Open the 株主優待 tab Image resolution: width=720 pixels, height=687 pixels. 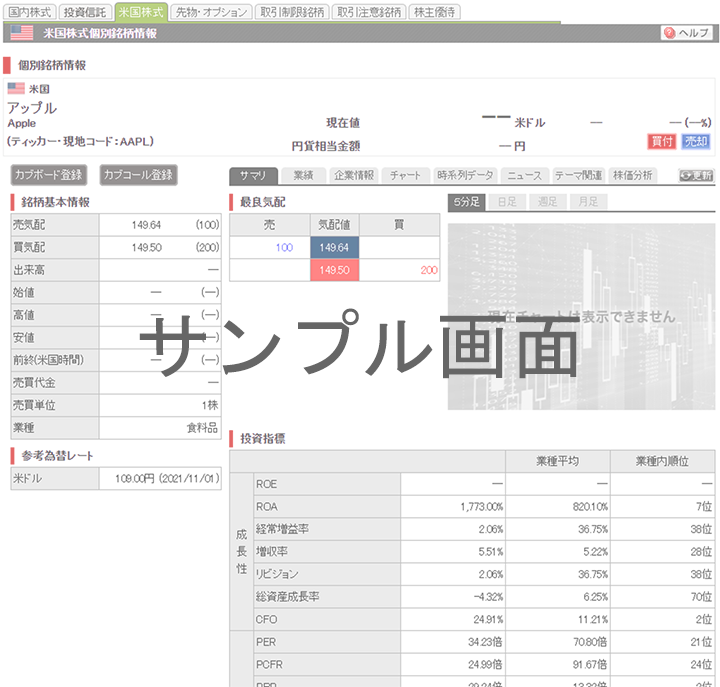[x=434, y=12]
